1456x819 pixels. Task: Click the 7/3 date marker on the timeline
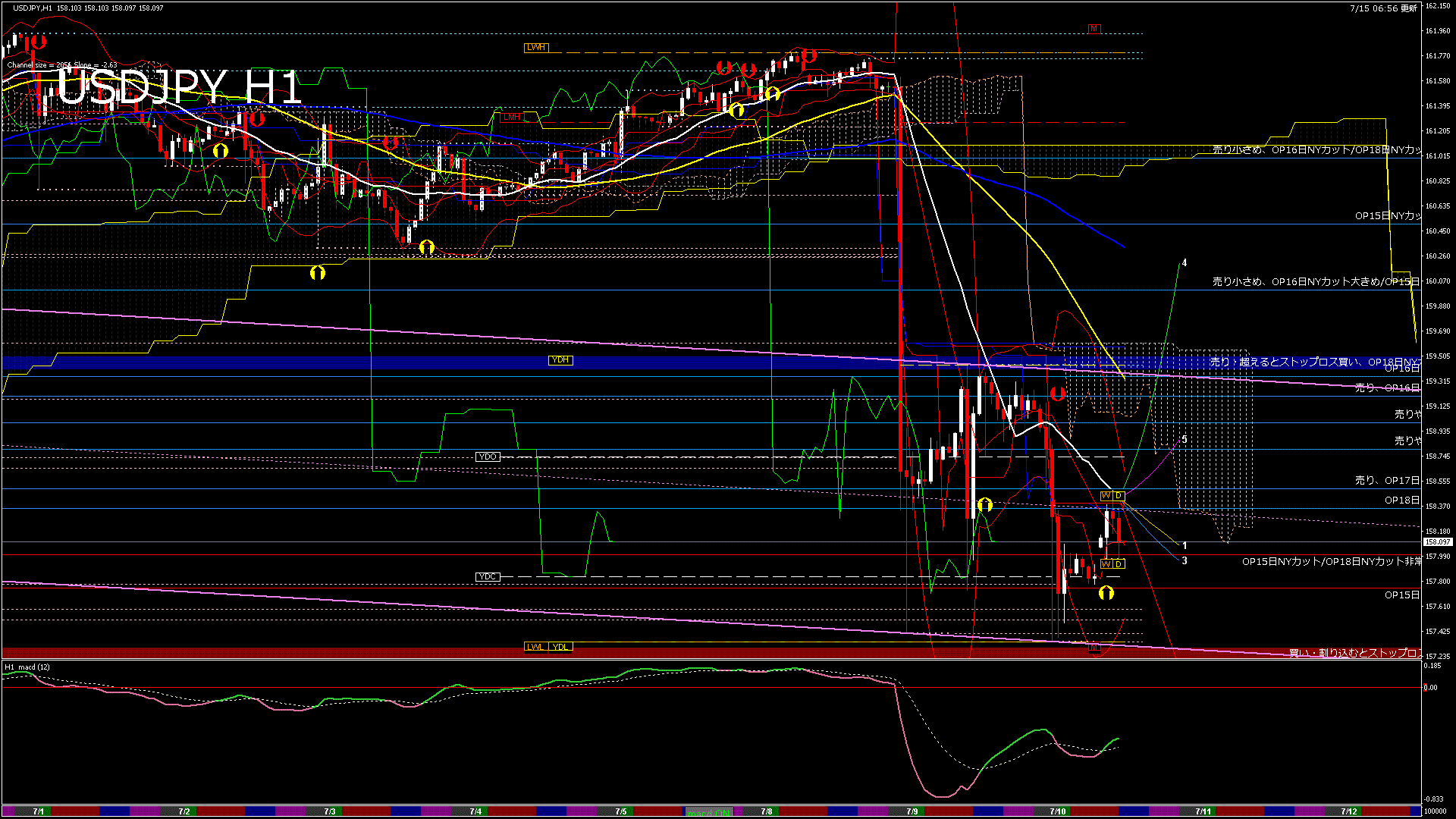point(330,811)
